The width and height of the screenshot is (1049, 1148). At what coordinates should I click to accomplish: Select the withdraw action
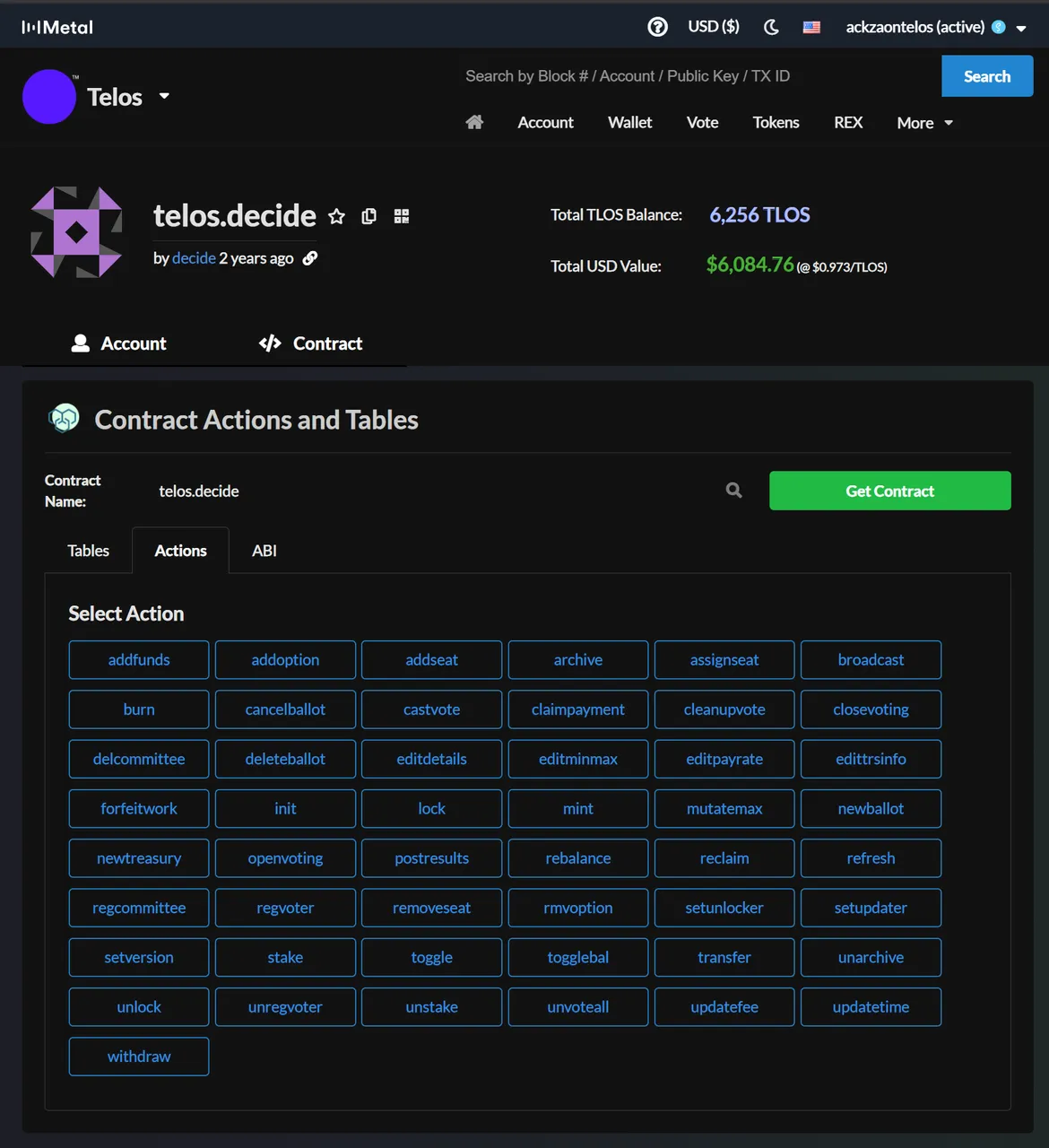point(139,1057)
